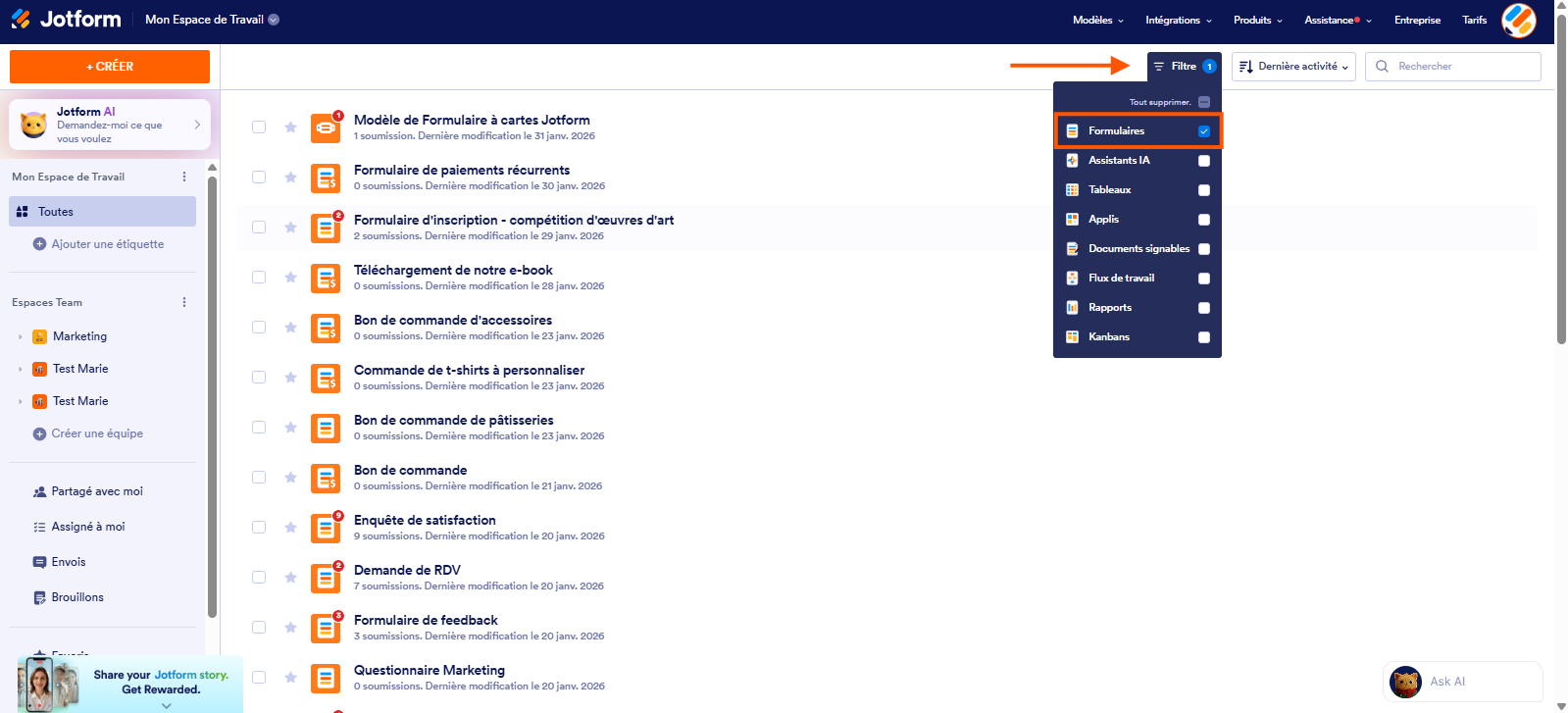Click the Assigné à moi icon
This screenshot has height=713, width=1568.
click(x=39, y=527)
